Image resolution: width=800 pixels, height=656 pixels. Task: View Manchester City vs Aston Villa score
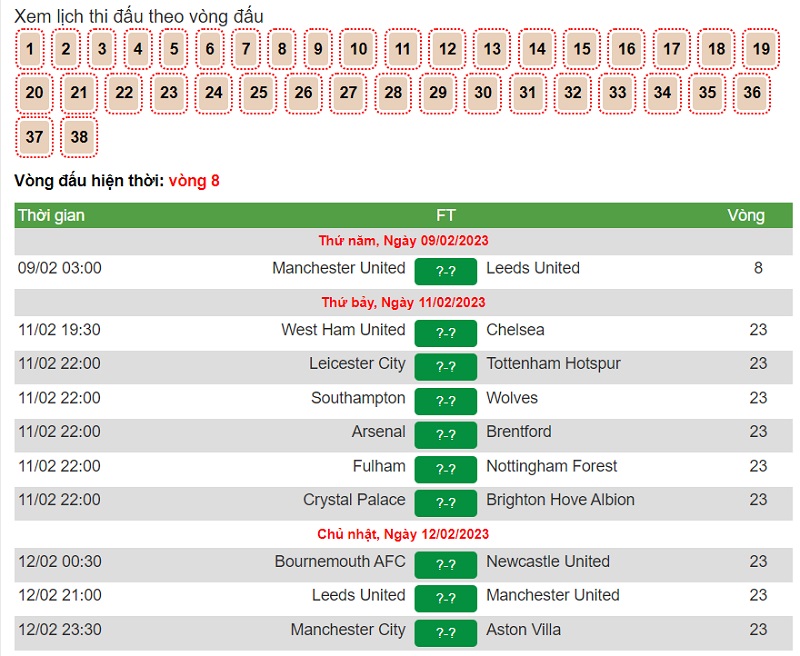click(x=445, y=633)
